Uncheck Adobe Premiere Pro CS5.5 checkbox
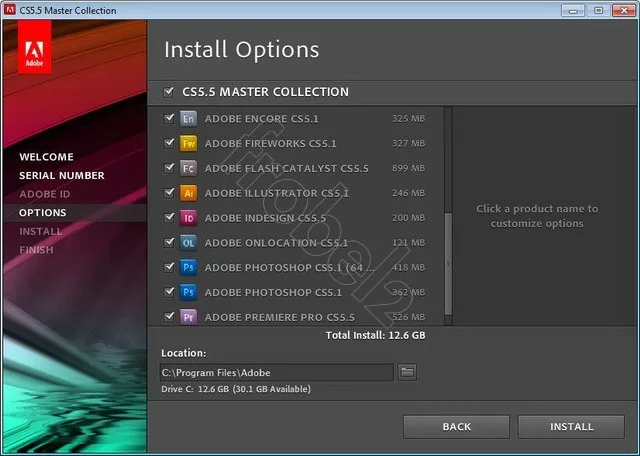 (169, 317)
